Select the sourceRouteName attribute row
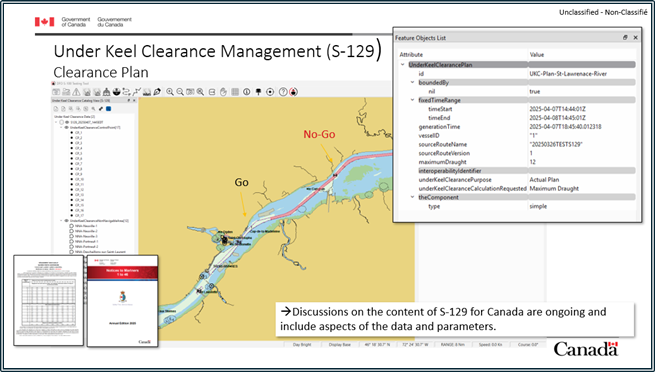This screenshot has width=655, height=372. pyautogui.click(x=518, y=144)
